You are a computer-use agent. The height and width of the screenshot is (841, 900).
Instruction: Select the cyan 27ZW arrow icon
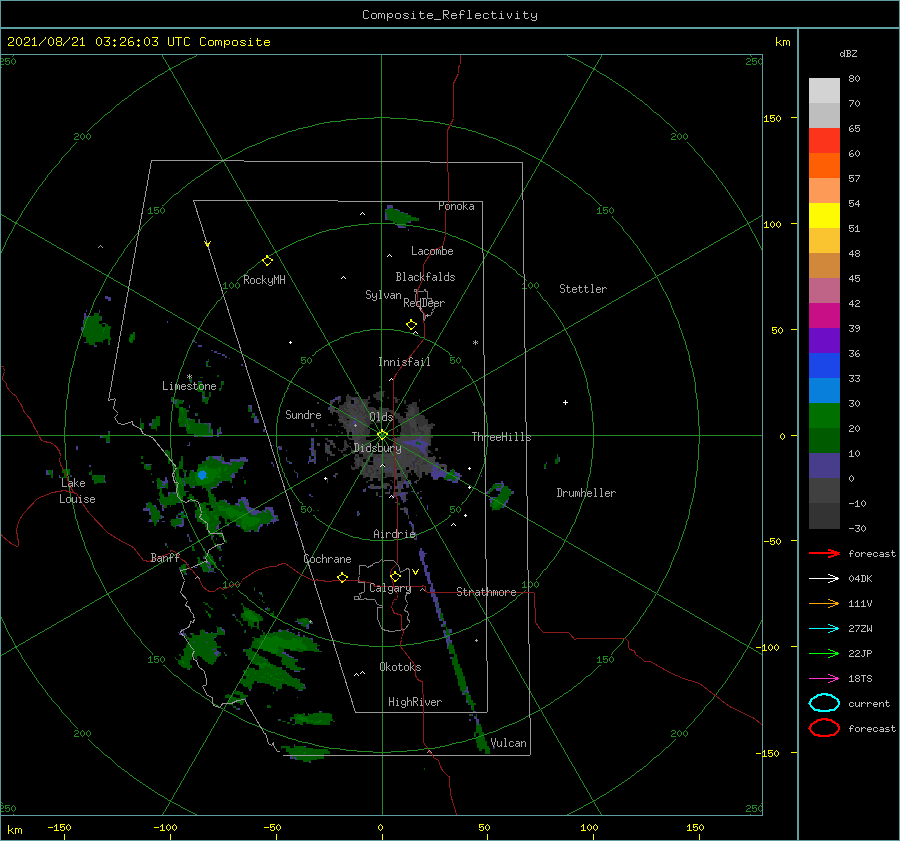point(824,629)
